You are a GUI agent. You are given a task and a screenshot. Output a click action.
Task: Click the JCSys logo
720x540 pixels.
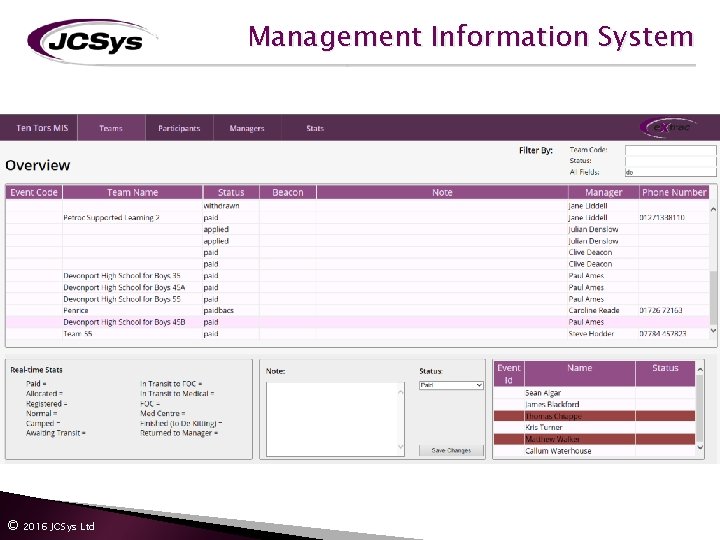pyautogui.click(x=92, y=41)
